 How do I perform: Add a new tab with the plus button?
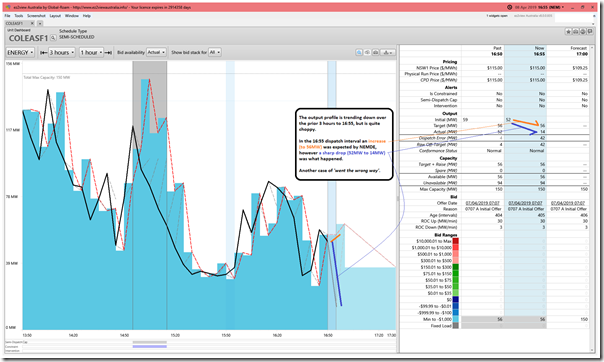pos(40,23)
